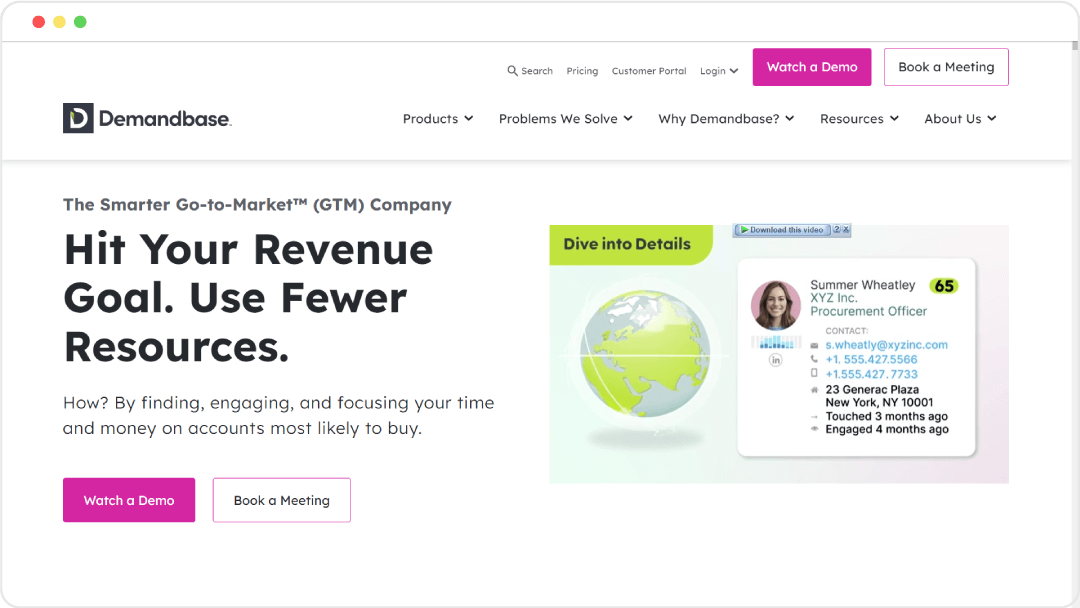Viewport: 1080px width, 608px height.
Task: Click the Book a Meeting button below the headline
Action: [281, 500]
